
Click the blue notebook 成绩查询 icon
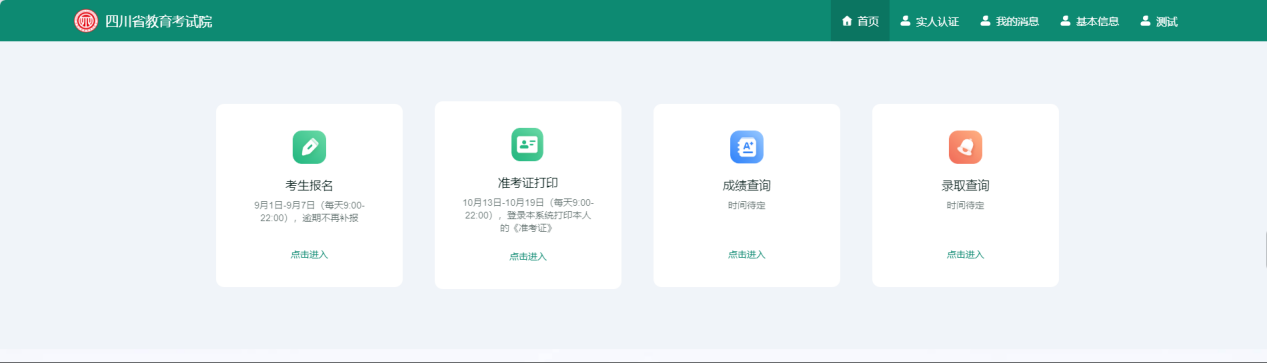tap(746, 147)
